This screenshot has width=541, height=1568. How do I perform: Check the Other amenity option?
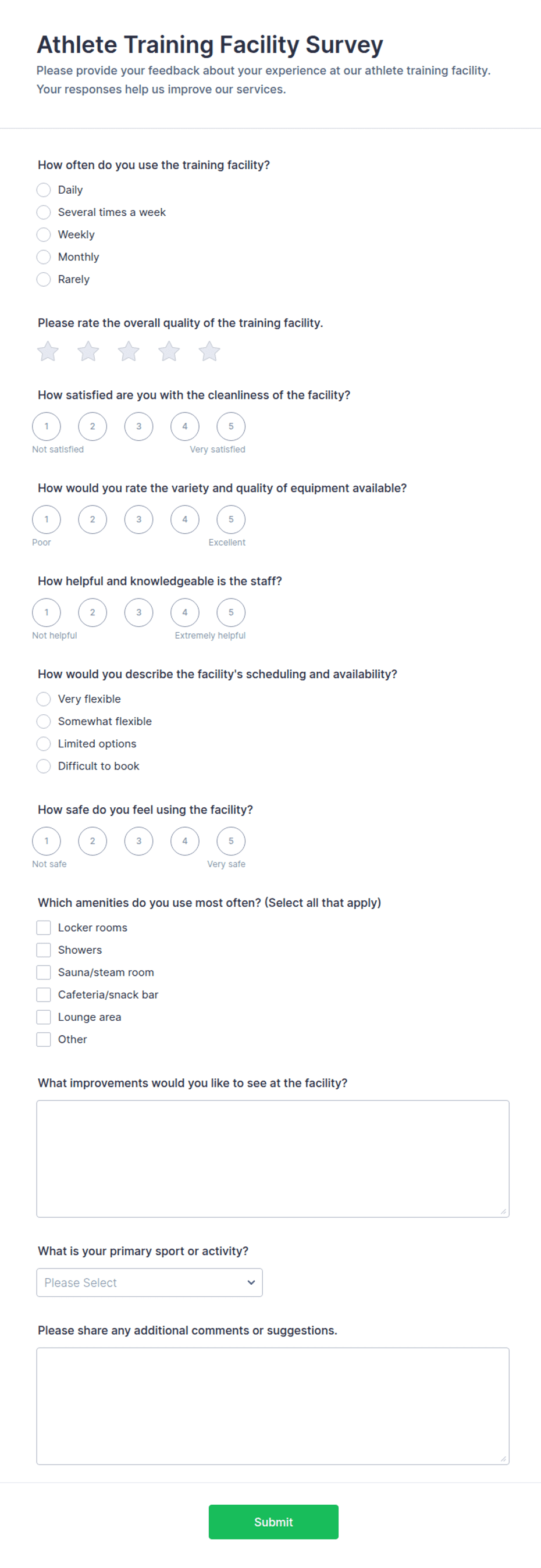click(44, 1039)
